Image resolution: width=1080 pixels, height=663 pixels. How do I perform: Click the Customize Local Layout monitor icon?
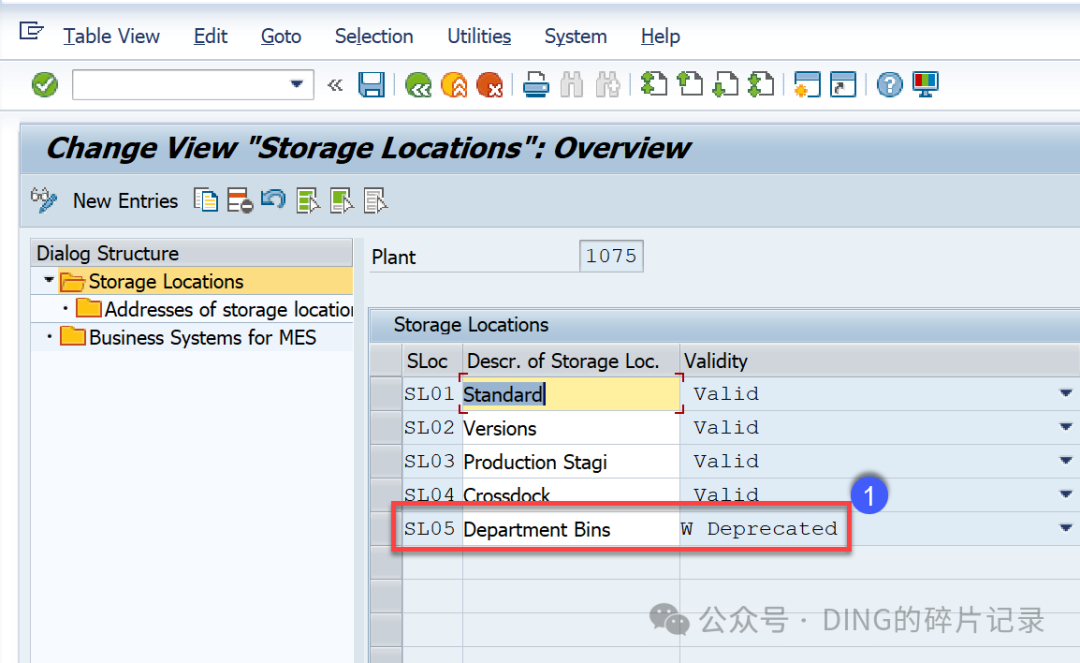[x=925, y=85]
